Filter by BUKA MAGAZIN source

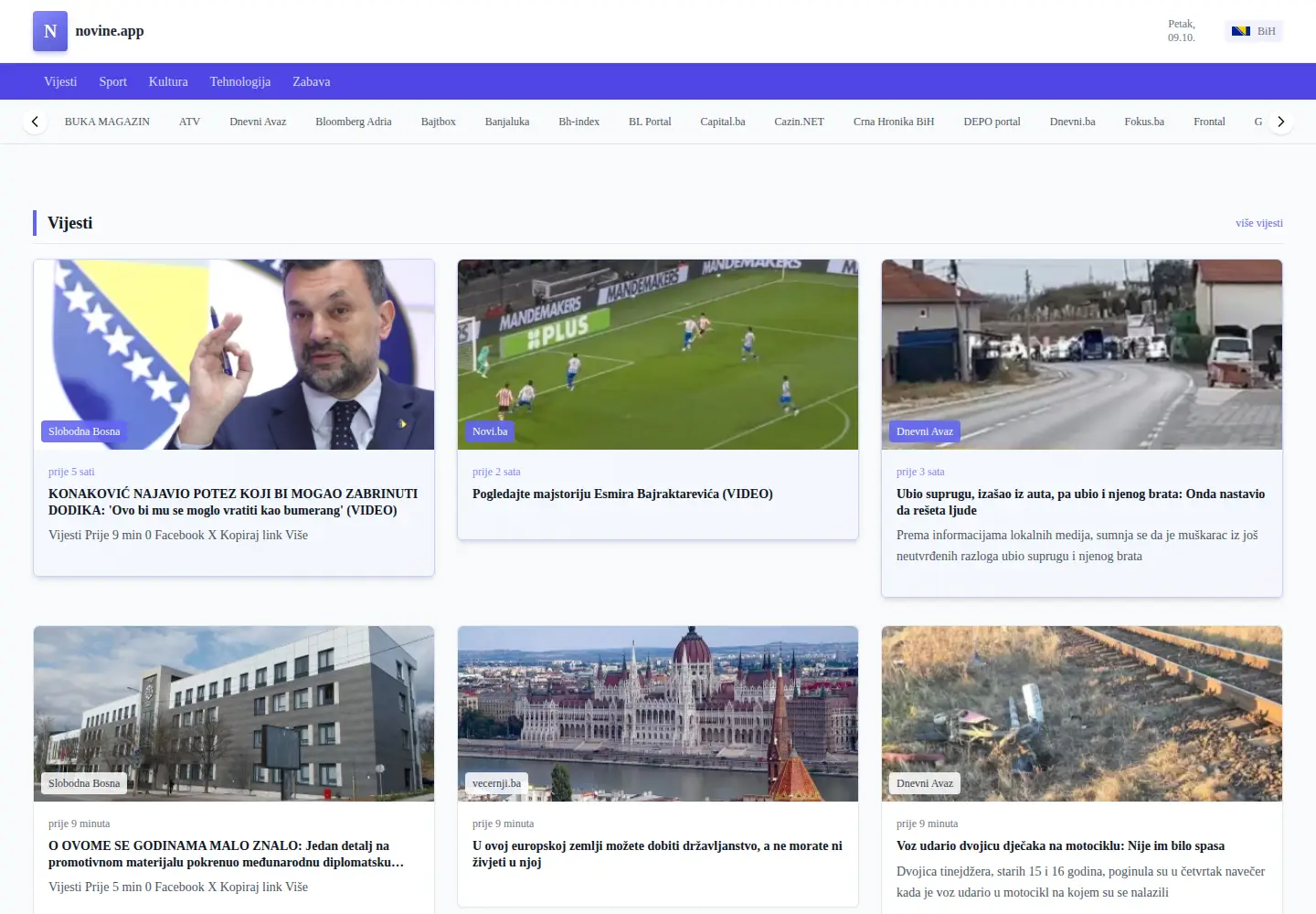[107, 122]
